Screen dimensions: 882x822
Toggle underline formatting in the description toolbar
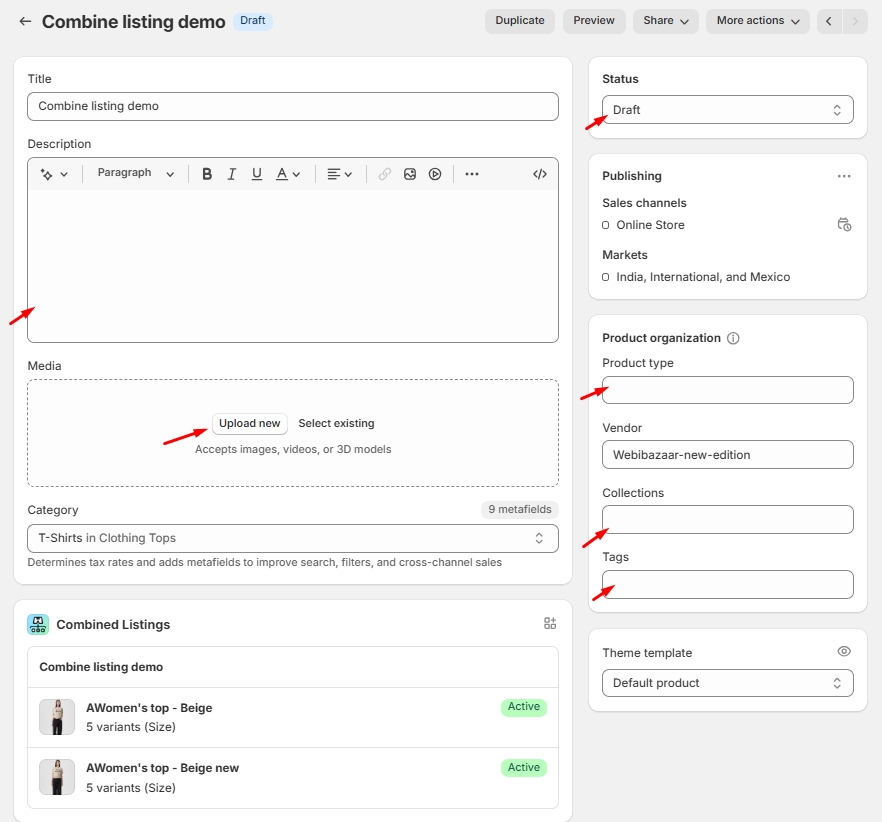point(257,174)
